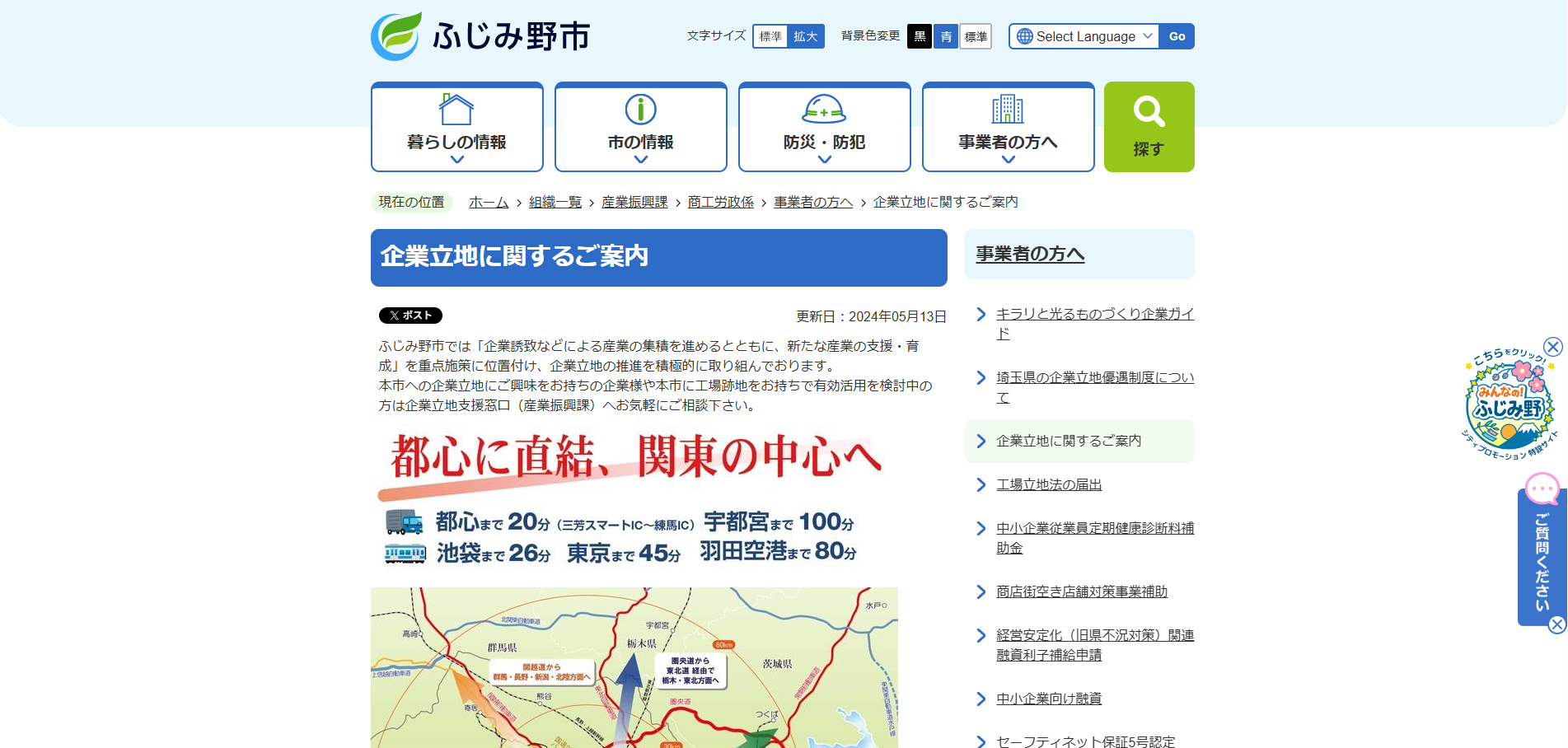Click the 更新日：2024年05月13日 text

tap(871, 316)
